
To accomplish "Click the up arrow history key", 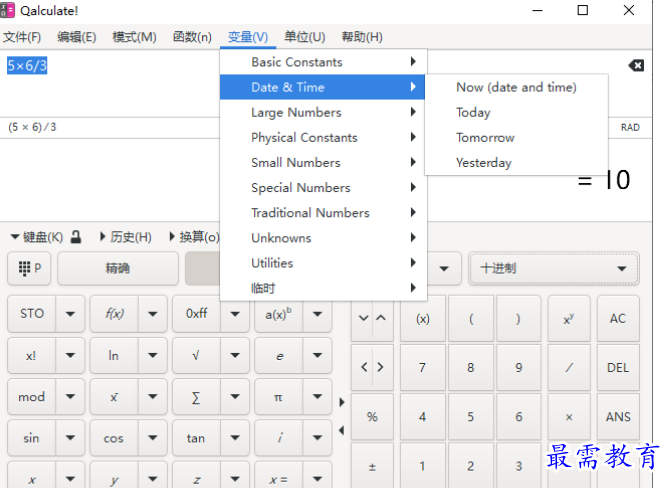I will click(381, 318).
